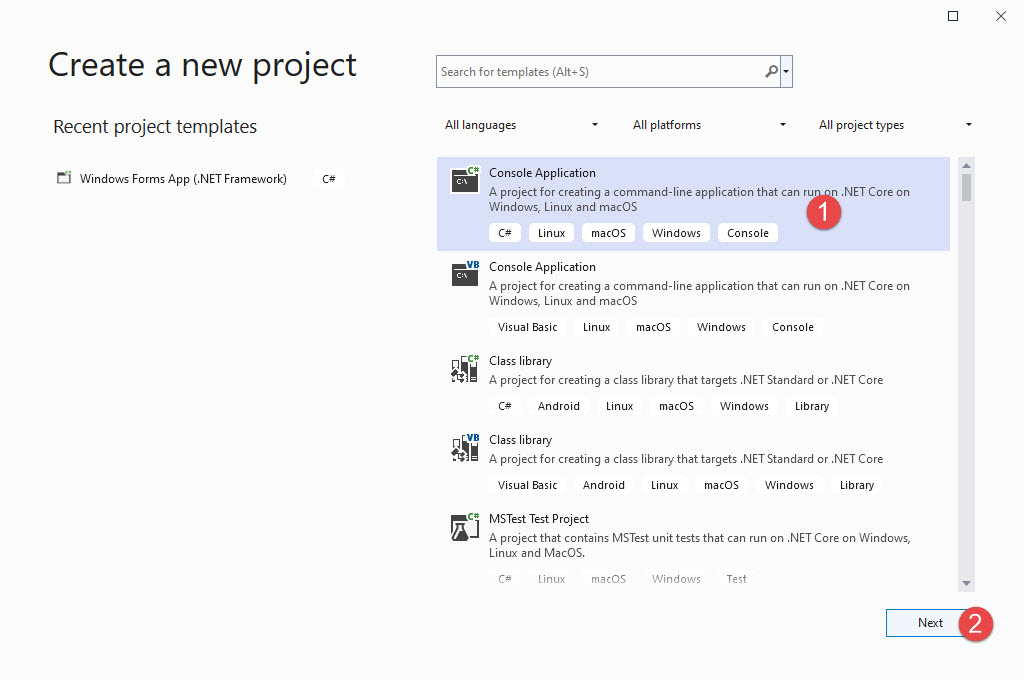Click the C# tag under Console Application
1024x680 pixels.
[x=505, y=232]
